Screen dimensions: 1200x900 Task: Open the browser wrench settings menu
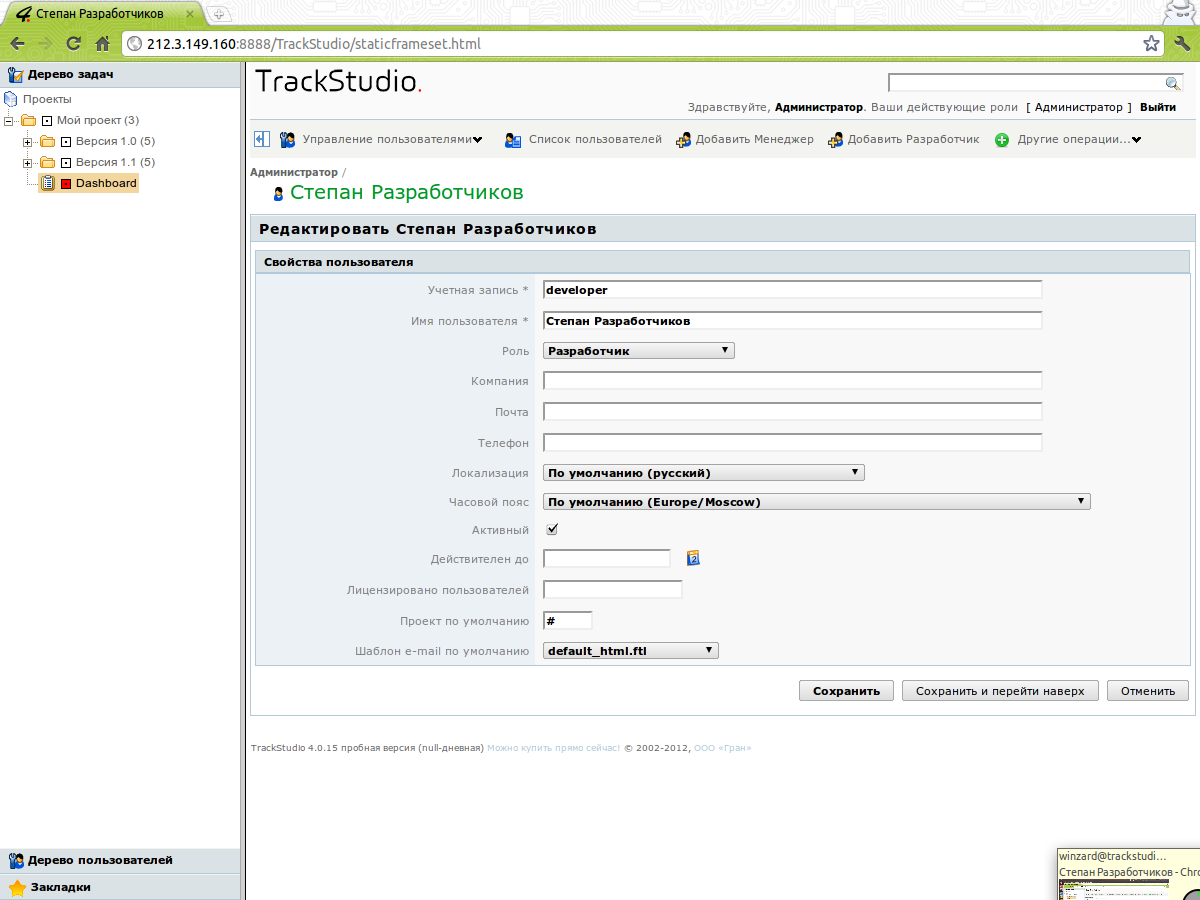click(1181, 44)
